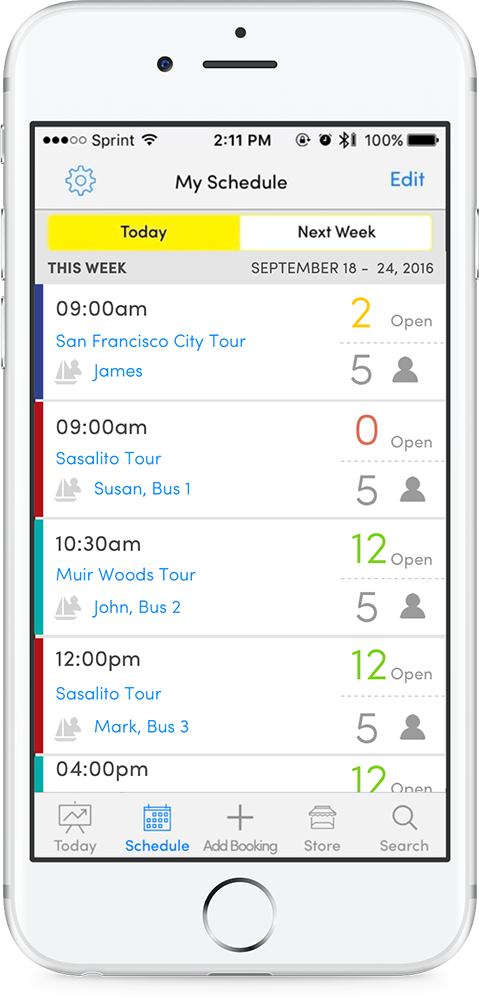
Task: Select guide John, Bus 2
Action: (137, 607)
